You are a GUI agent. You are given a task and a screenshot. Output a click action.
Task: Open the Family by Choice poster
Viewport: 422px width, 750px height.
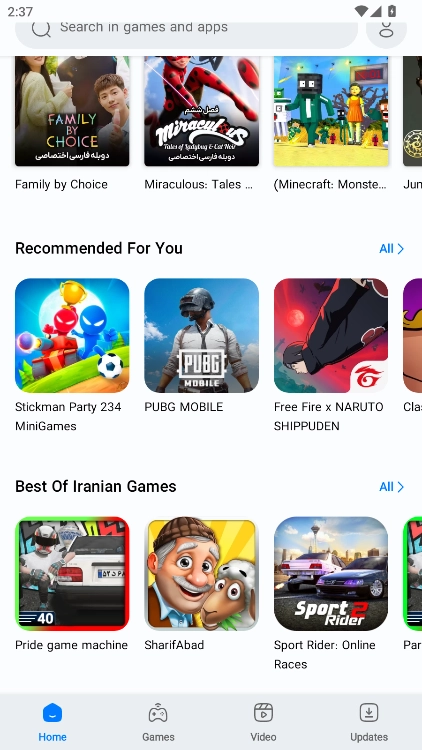click(x=72, y=111)
